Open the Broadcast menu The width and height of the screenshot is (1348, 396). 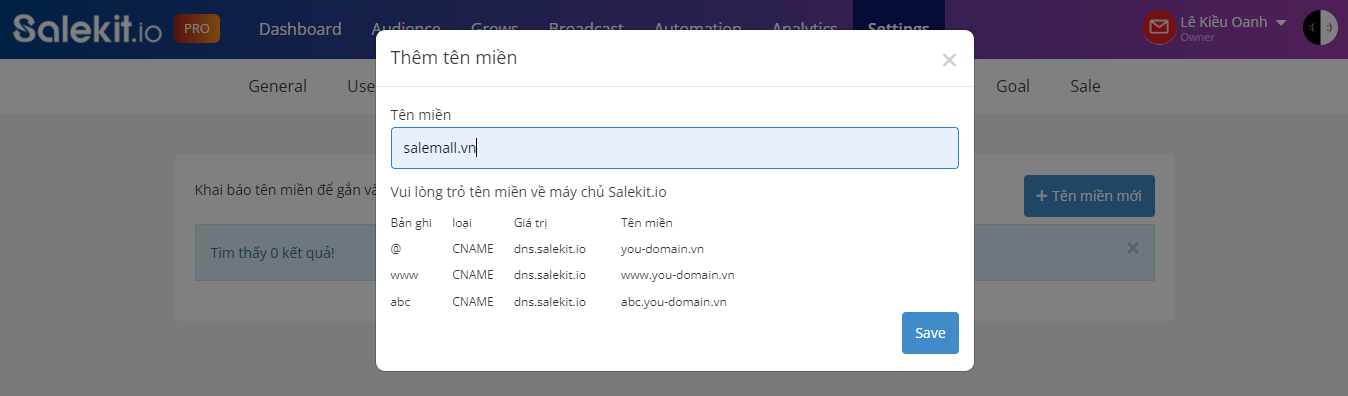pos(586,29)
